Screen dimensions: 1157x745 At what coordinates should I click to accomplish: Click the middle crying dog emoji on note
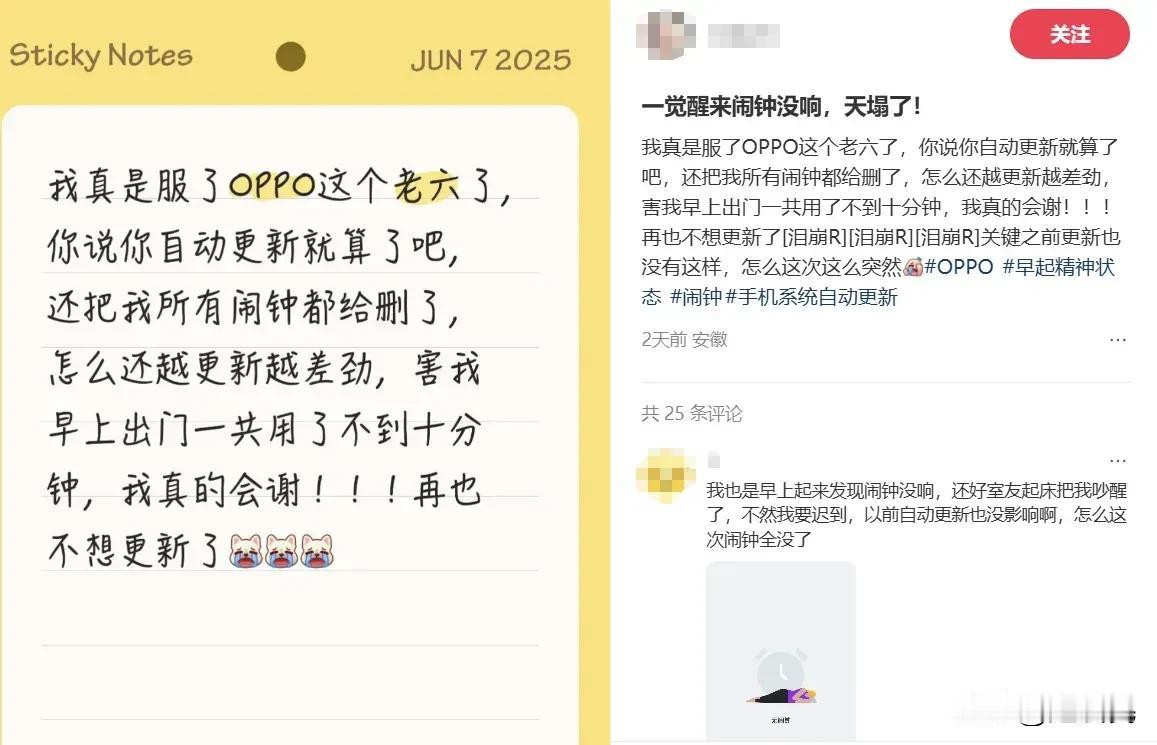pos(281,550)
